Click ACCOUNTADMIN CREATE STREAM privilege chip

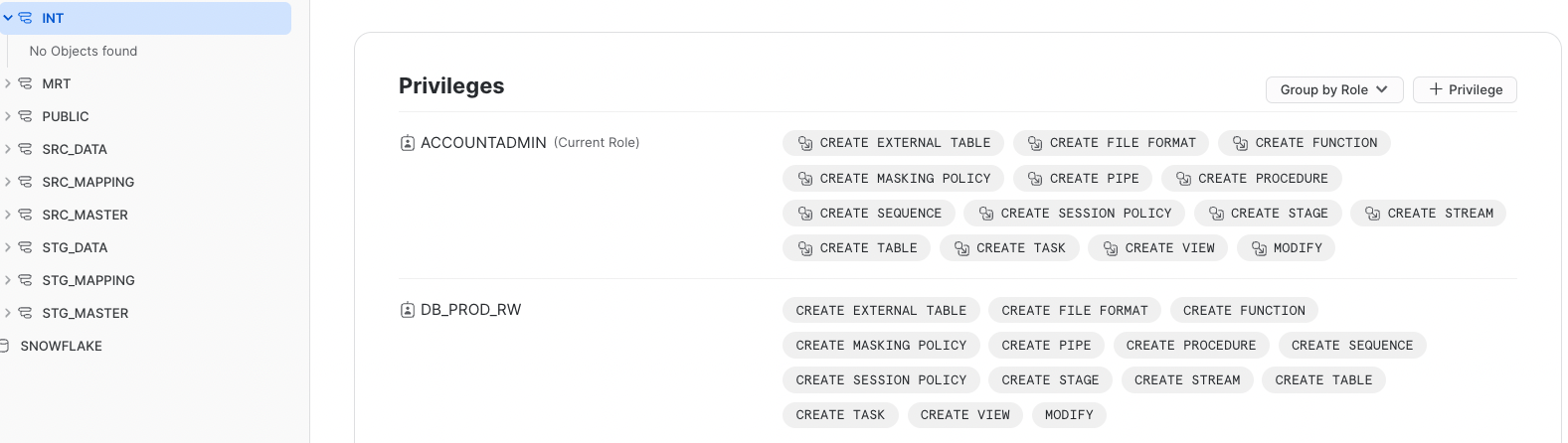coord(1428,214)
